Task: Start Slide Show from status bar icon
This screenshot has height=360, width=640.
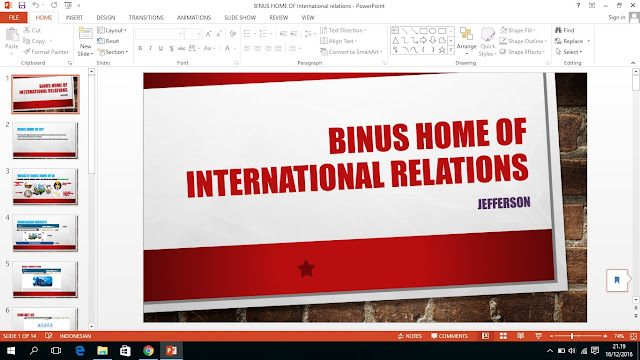Action: tap(538, 336)
